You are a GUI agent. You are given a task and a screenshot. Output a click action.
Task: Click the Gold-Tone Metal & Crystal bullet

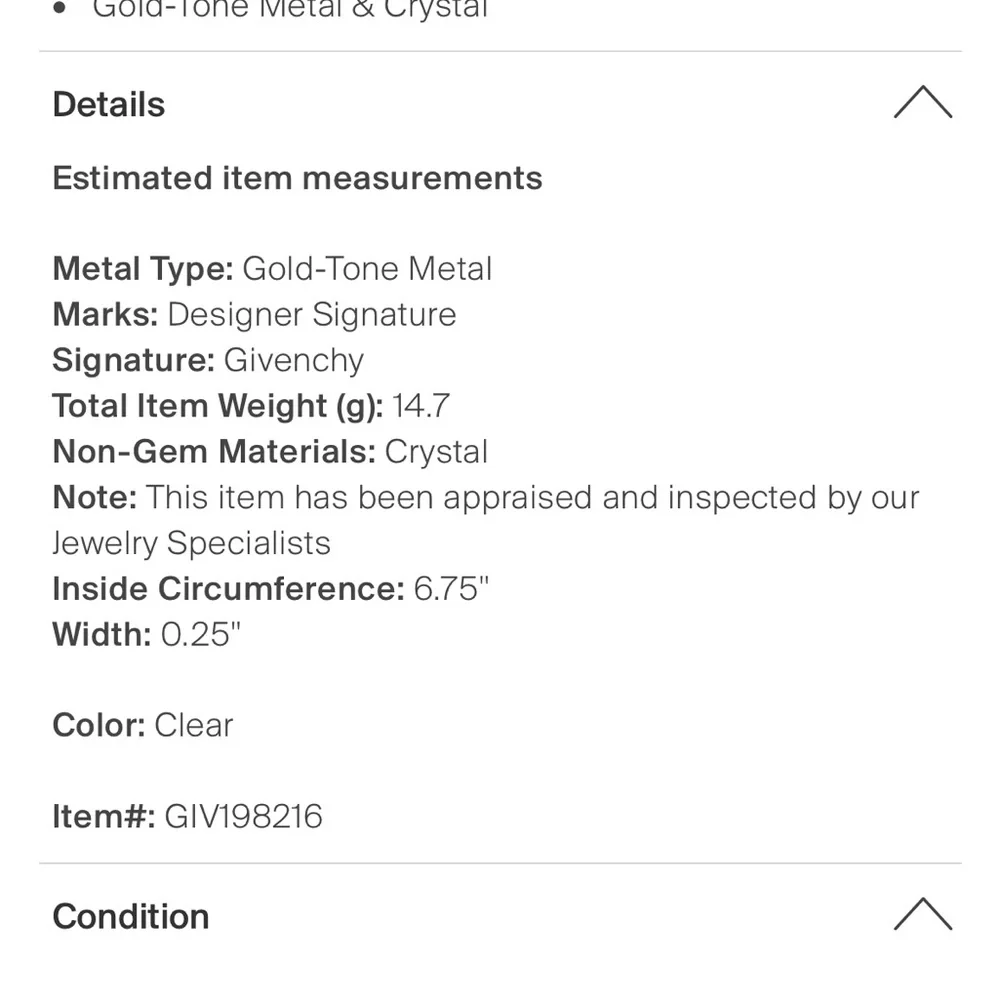coord(290,10)
